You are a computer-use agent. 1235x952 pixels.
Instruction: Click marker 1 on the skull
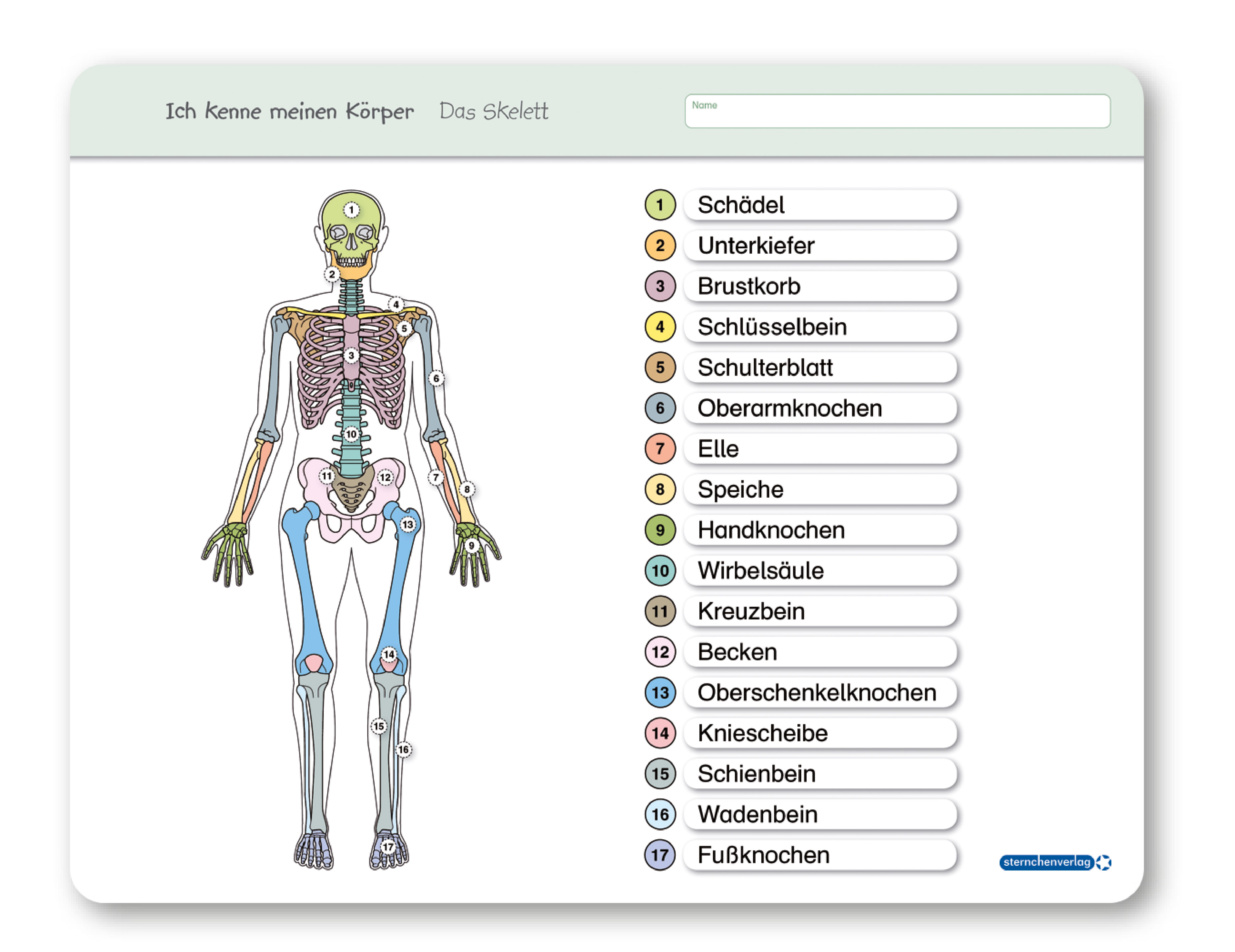351,210
